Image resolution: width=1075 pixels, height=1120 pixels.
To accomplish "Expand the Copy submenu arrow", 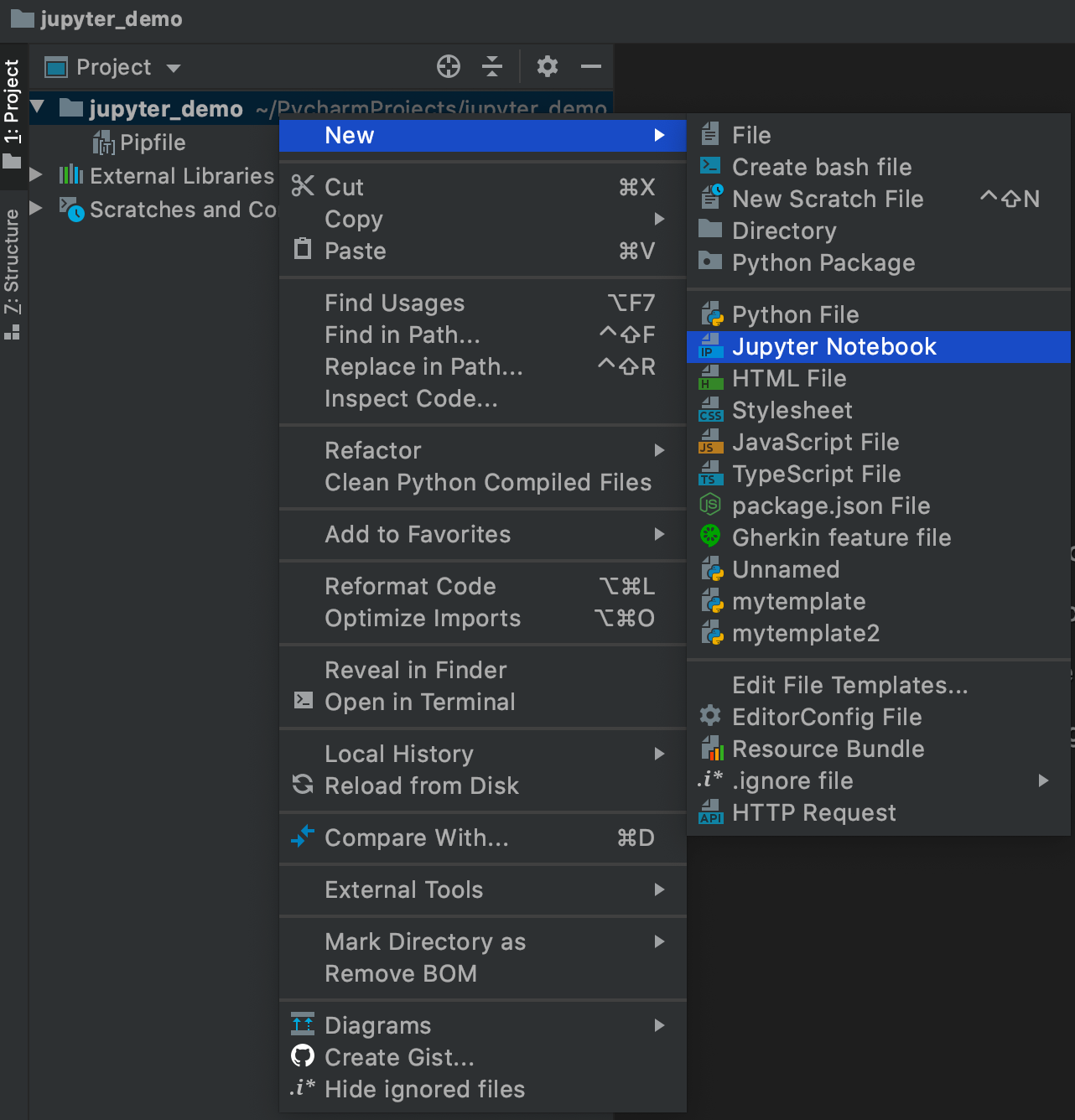I will pyautogui.click(x=660, y=219).
